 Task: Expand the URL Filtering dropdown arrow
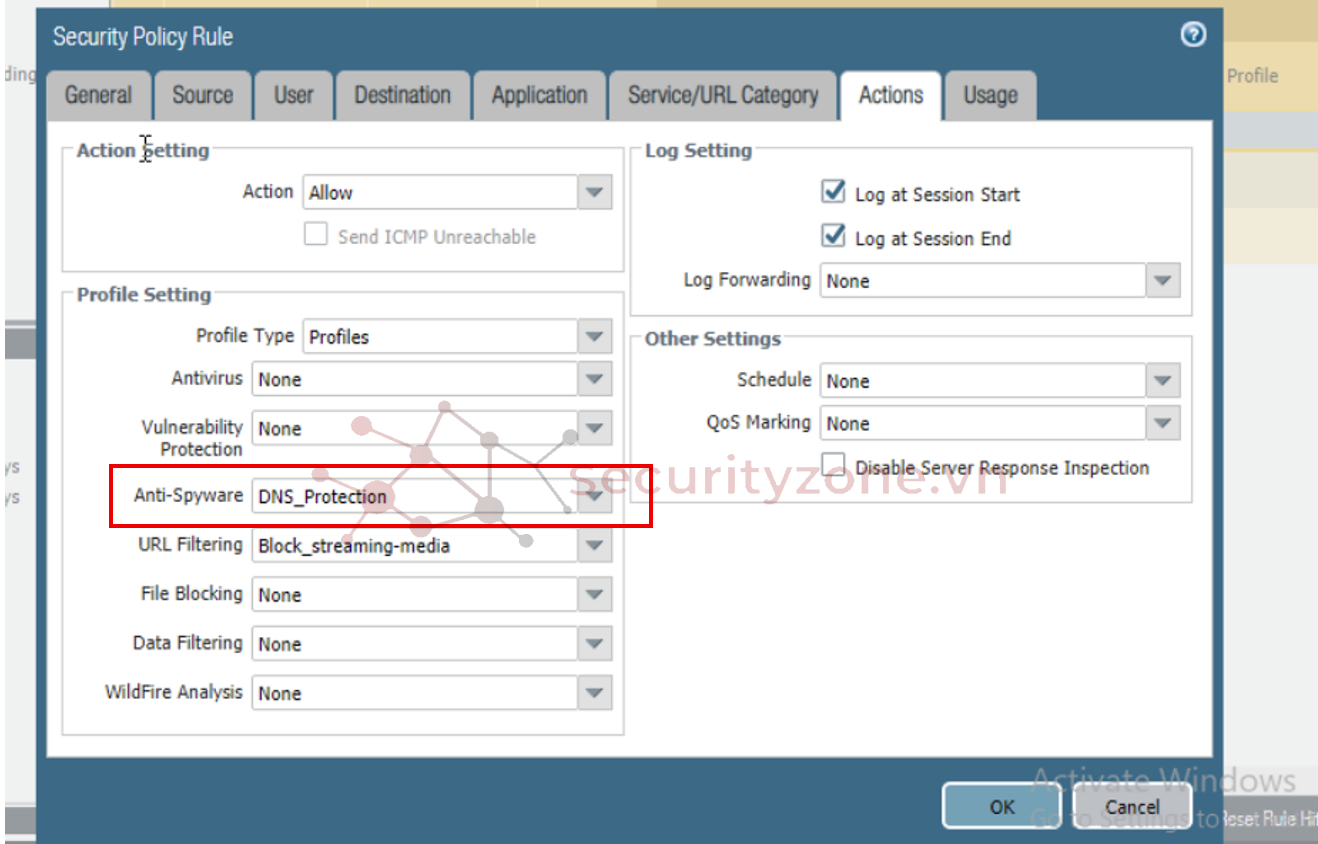595,546
